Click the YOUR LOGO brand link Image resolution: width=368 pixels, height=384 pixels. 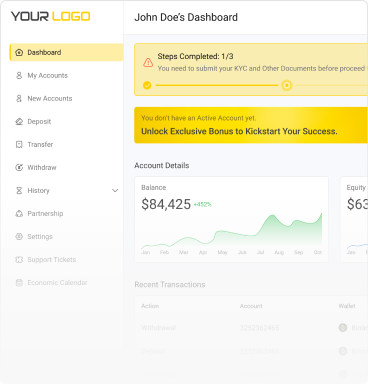[x=51, y=16]
